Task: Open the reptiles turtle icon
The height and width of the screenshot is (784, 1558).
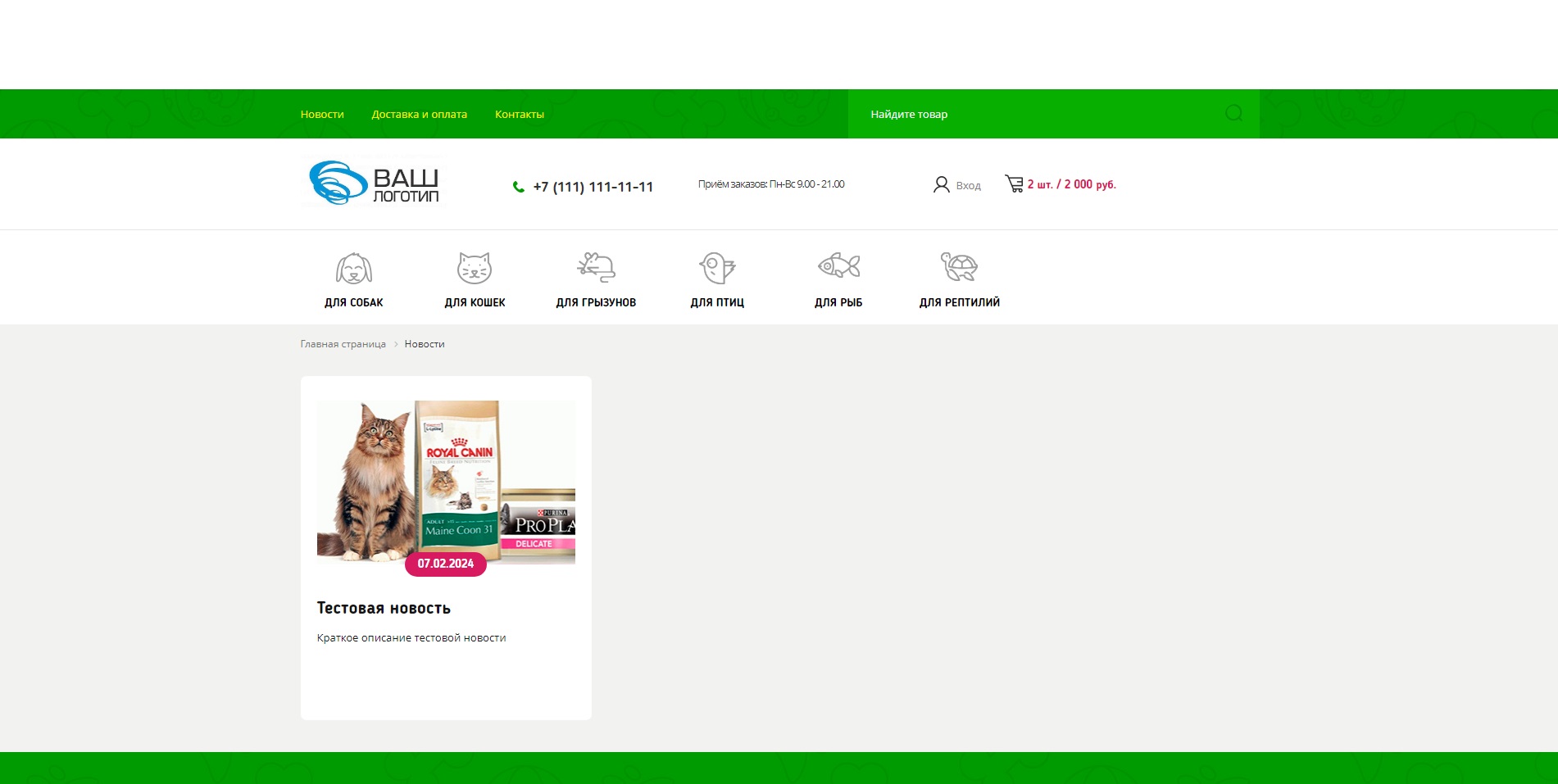Action: point(959,266)
